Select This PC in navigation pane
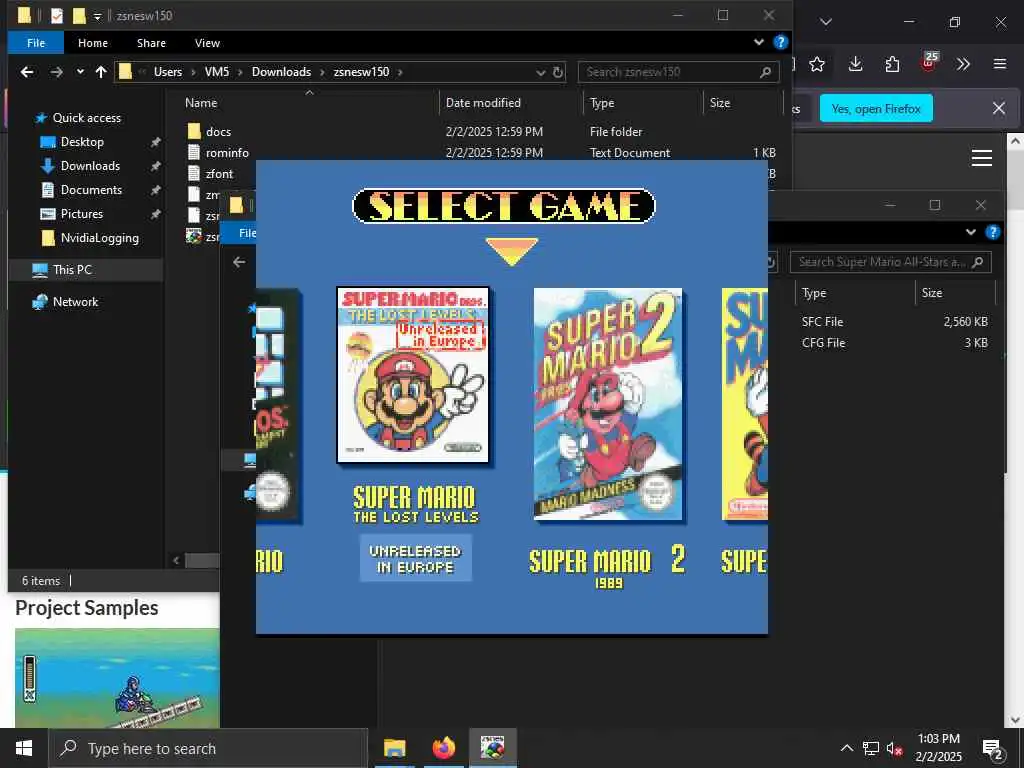 pyautogui.click(x=72, y=270)
